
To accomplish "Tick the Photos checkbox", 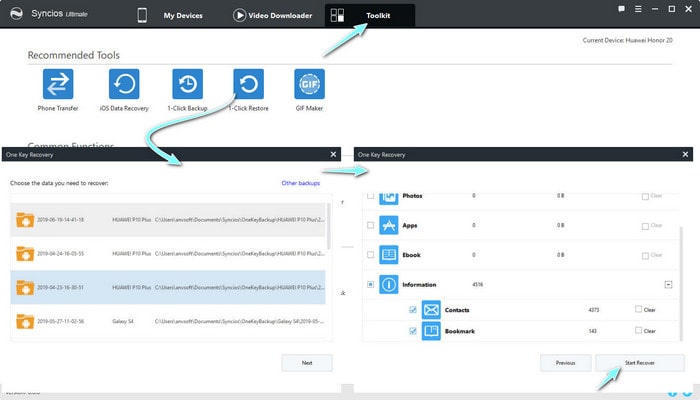I will [371, 196].
